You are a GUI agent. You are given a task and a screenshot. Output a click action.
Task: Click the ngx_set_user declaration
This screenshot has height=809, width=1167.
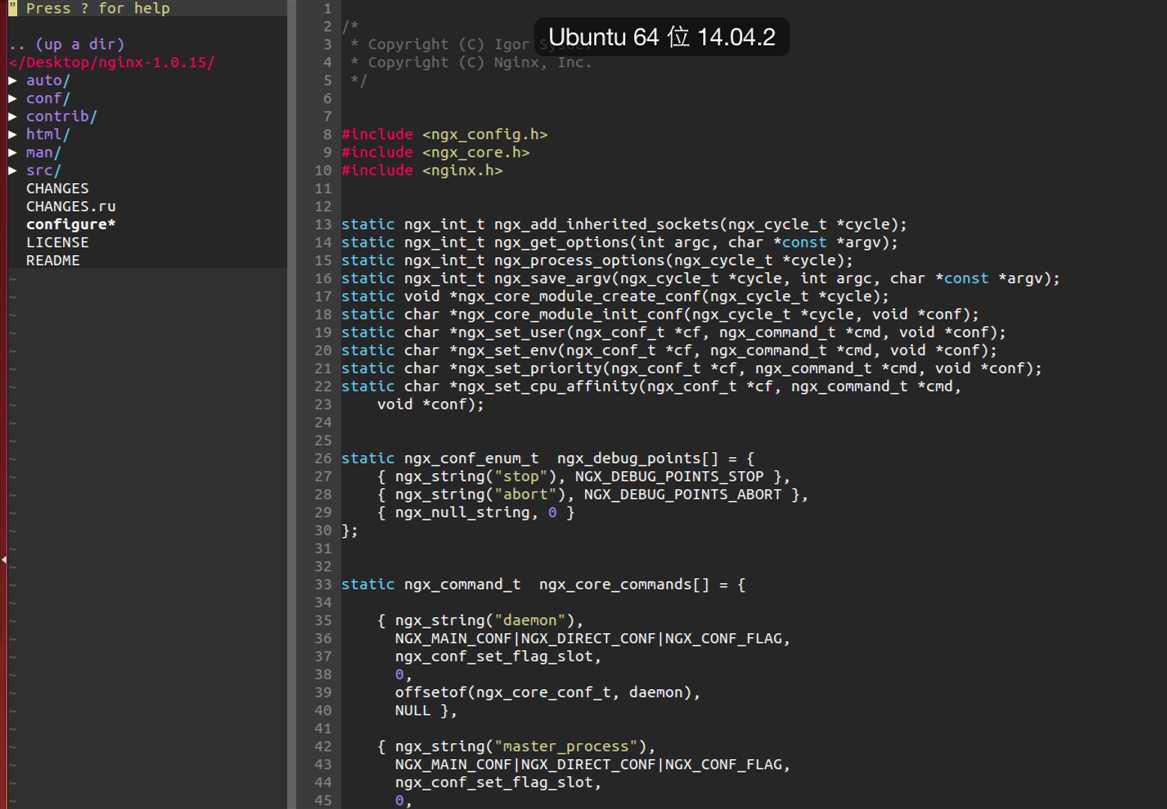click(x=674, y=332)
